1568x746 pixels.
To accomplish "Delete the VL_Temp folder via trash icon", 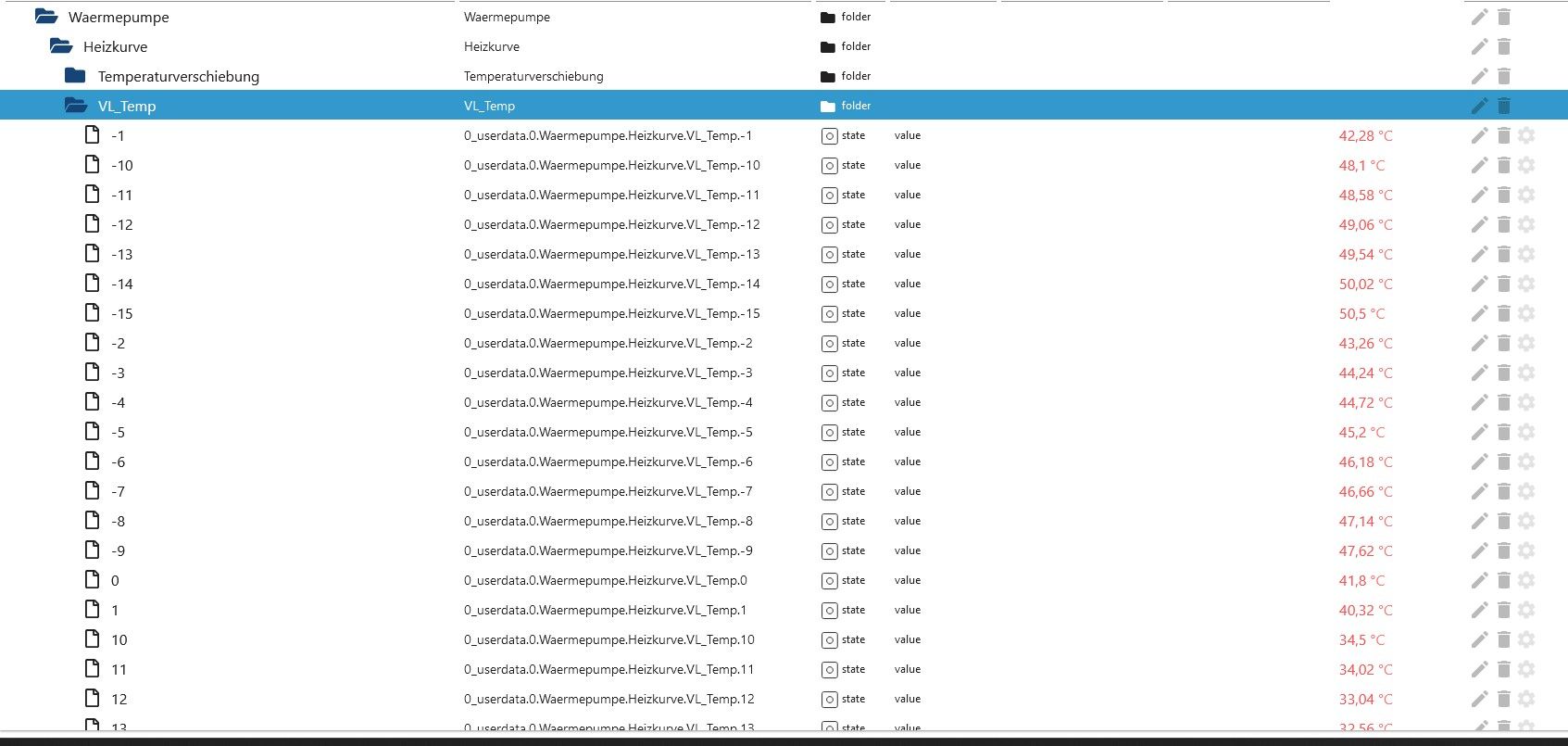I will pyautogui.click(x=1504, y=106).
